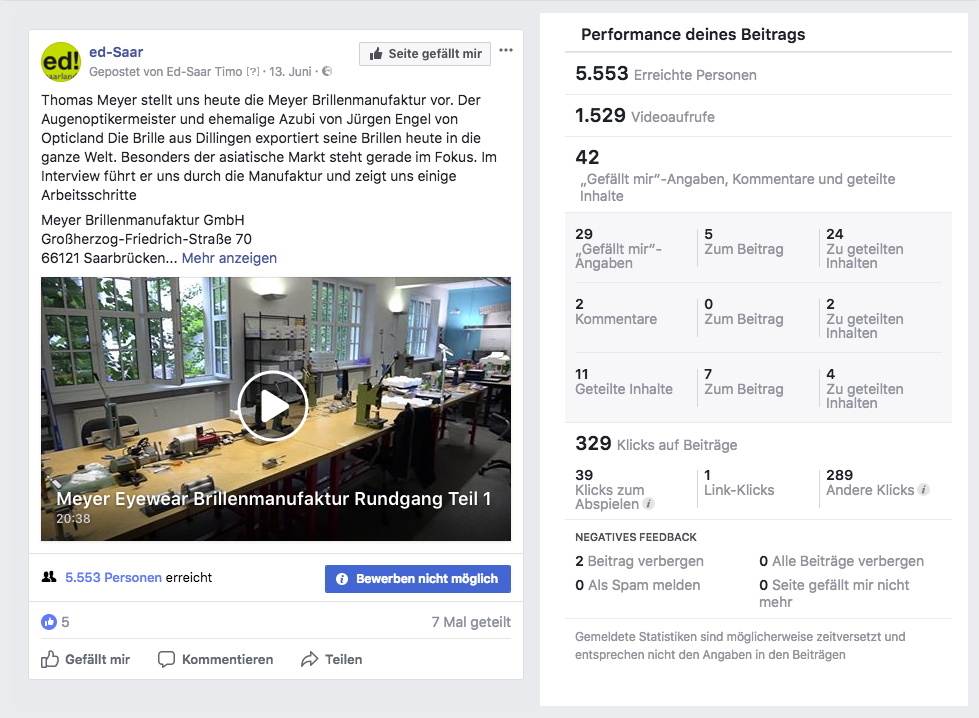Image resolution: width=979 pixels, height=718 pixels.
Task: Click the blue like reaction icon
Action: click(49, 622)
